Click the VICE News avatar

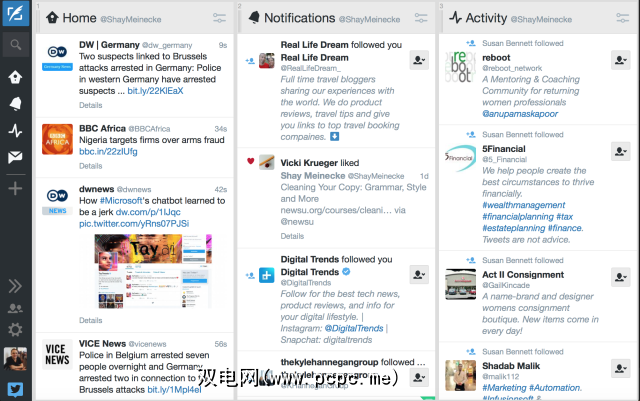[58, 354]
